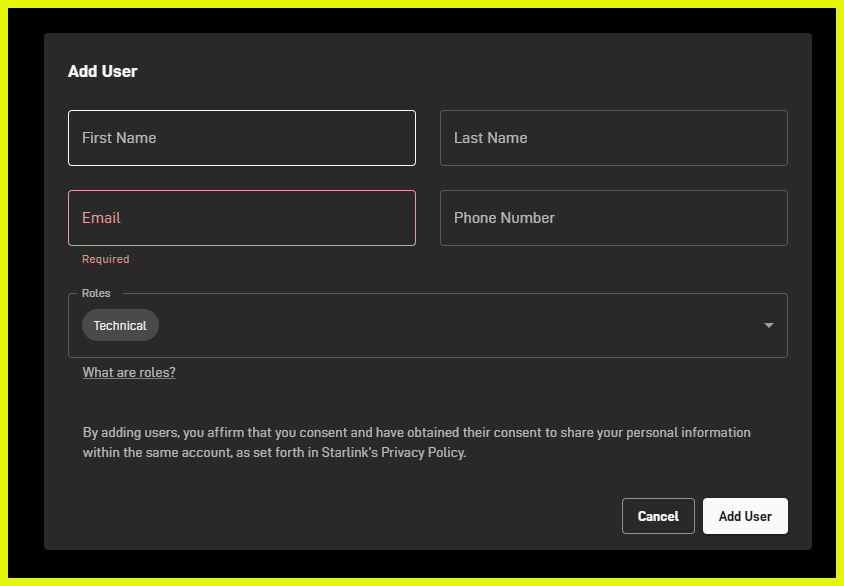Click into the Phone Number field
Viewport: 844px width, 586px height.
[613, 218]
